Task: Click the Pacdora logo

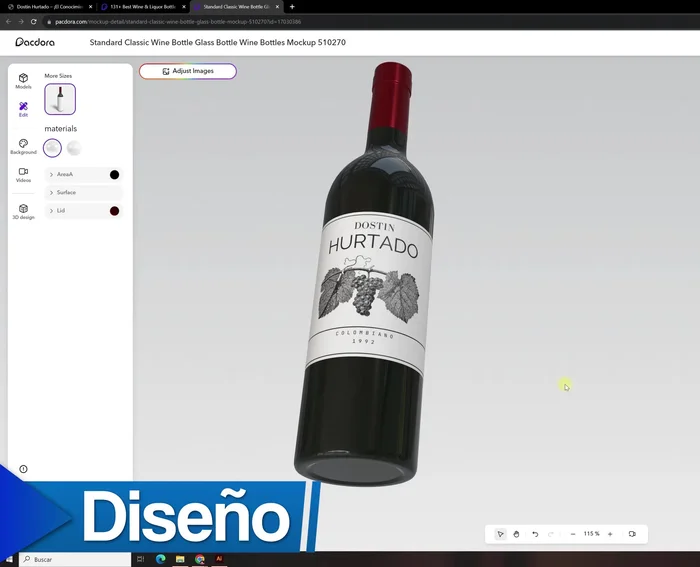Action: coord(35,42)
